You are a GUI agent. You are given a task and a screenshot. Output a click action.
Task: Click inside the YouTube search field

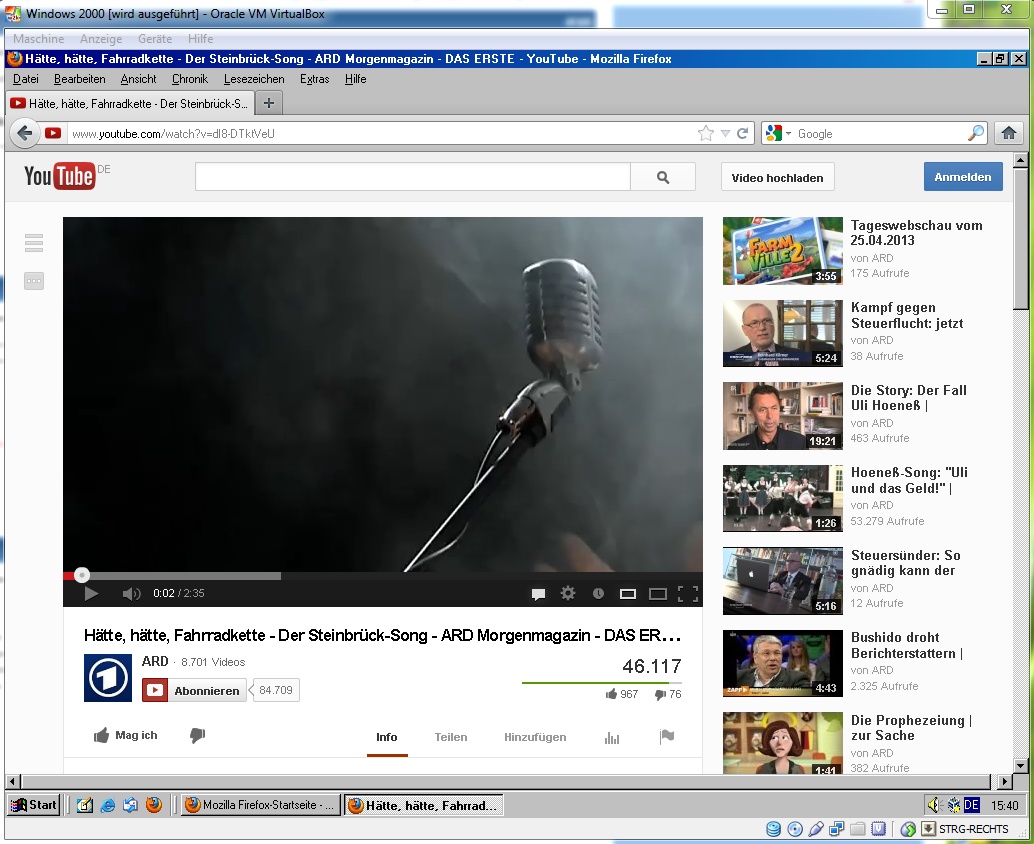click(413, 177)
